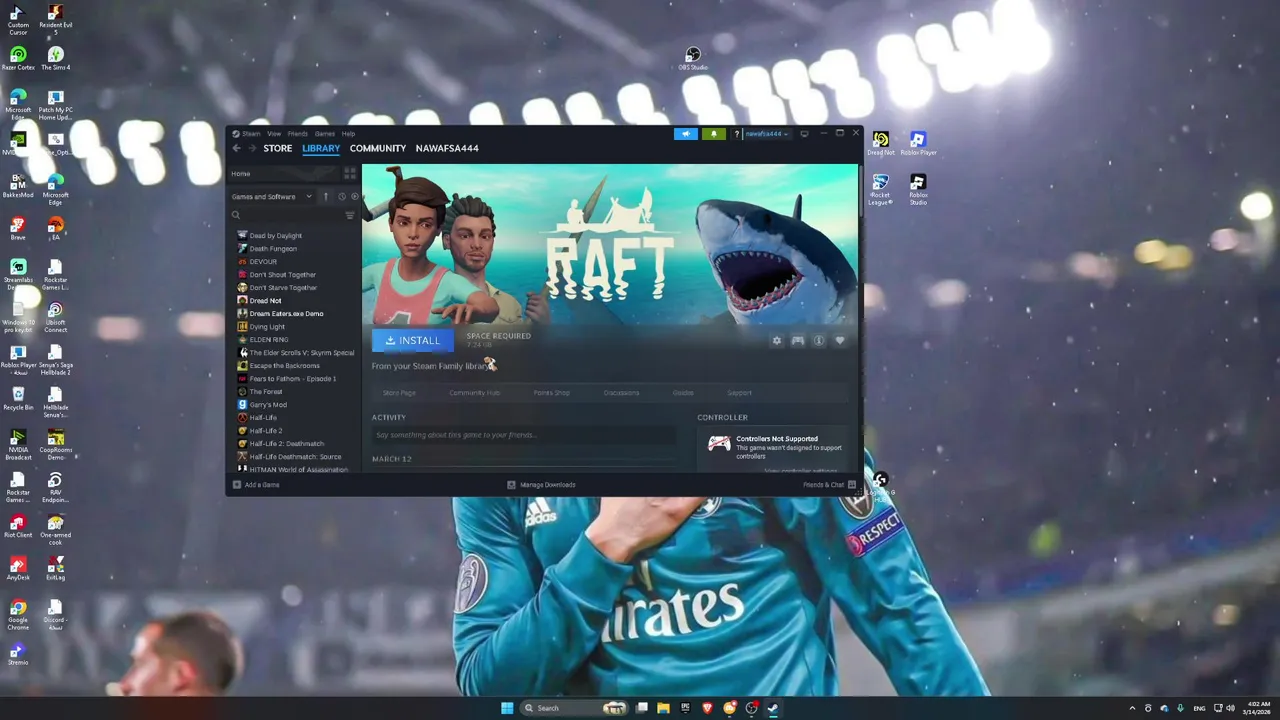Click the Steam help question mark icon

(x=737, y=134)
